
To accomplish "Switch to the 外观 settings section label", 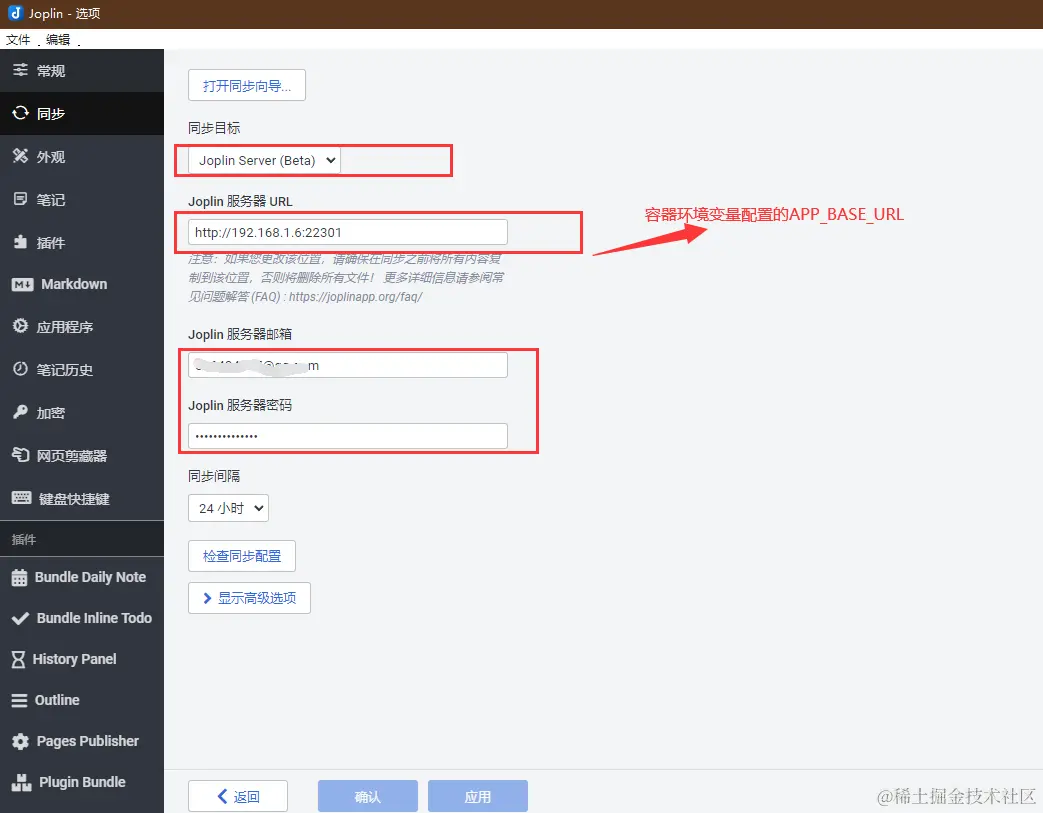I will click(x=51, y=156).
